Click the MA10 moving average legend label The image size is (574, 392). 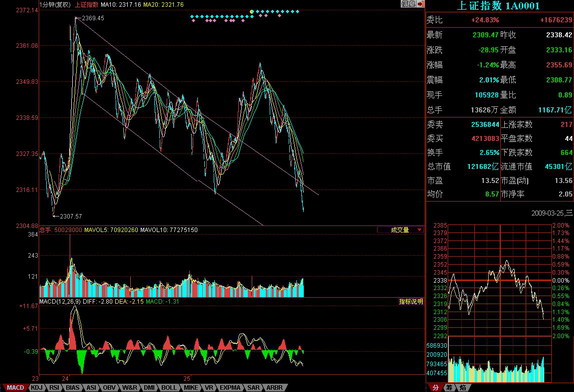tap(121, 5)
